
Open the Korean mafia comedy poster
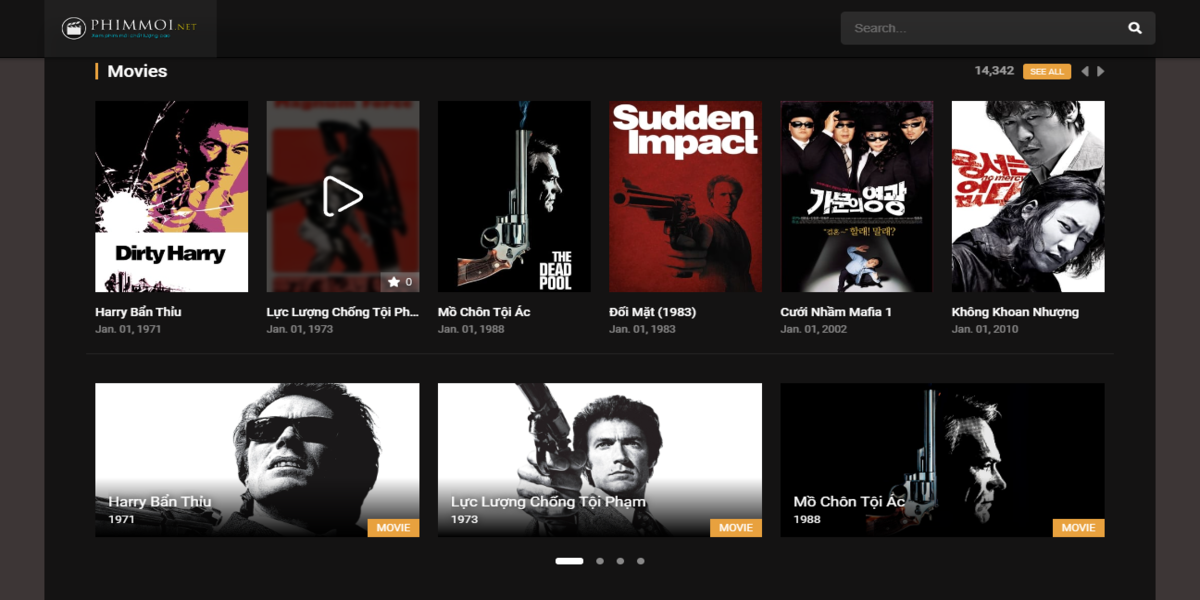856,196
